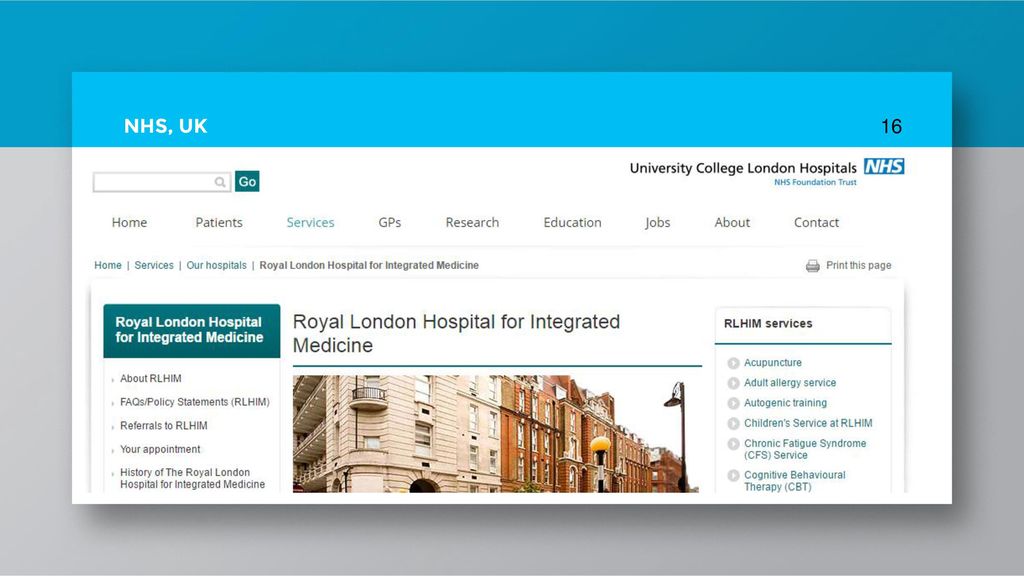
Task: Click arrow bullet beside Cognitive Behavioural Therapy
Action: (x=733, y=475)
